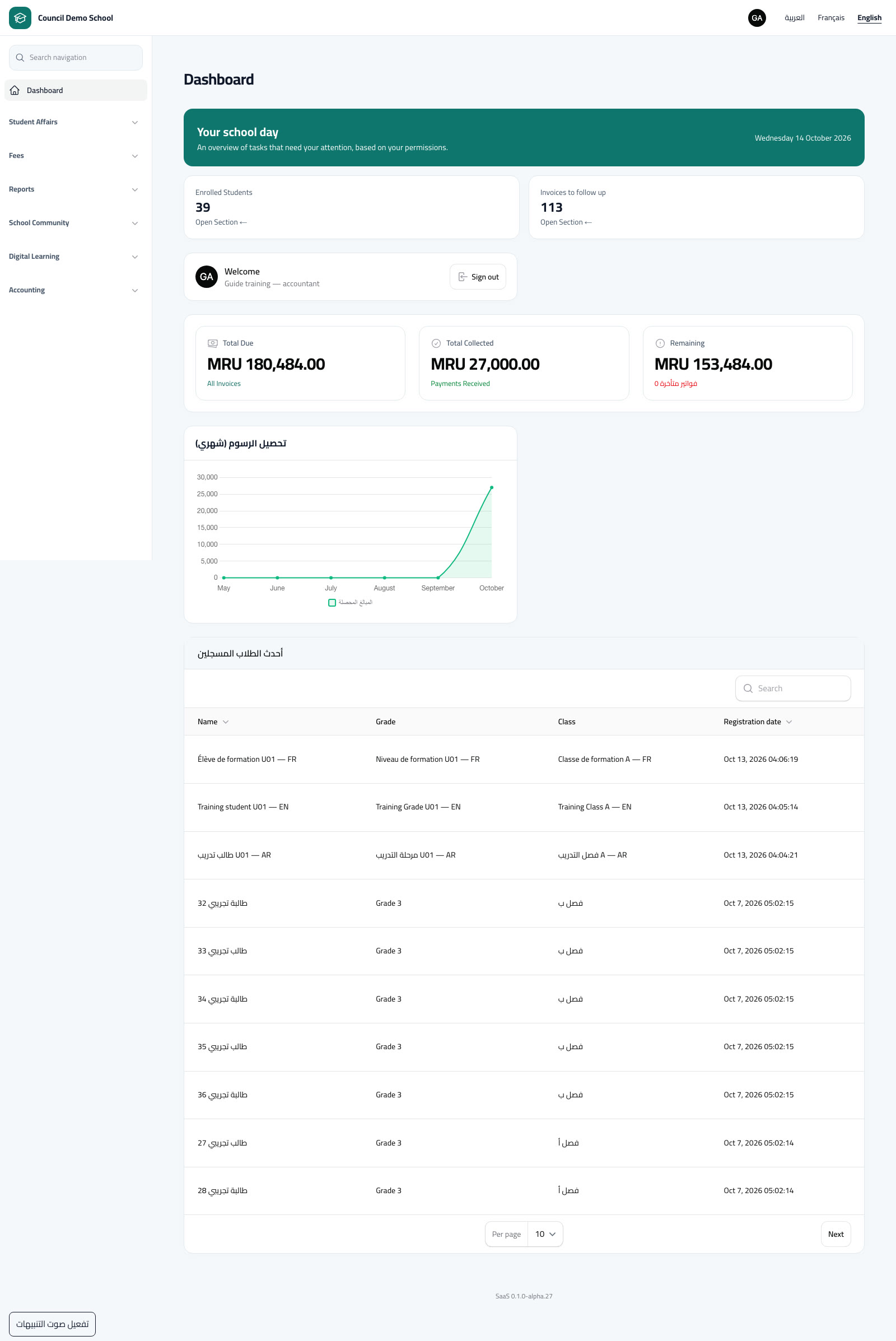Click the Total Collected checkmark icon

pyautogui.click(x=436, y=343)
